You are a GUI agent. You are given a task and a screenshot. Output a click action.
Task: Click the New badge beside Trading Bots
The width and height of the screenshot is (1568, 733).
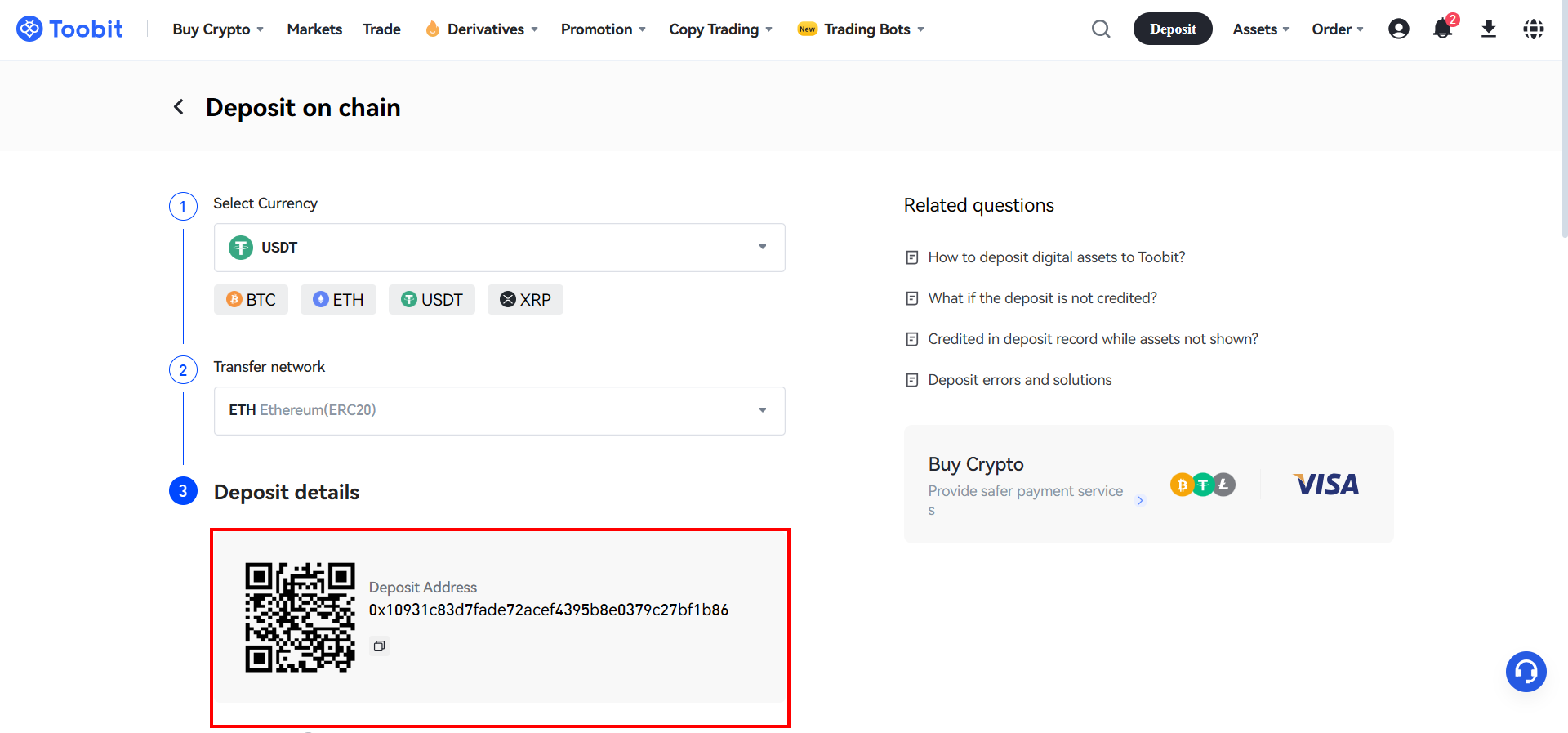point(807,29)
